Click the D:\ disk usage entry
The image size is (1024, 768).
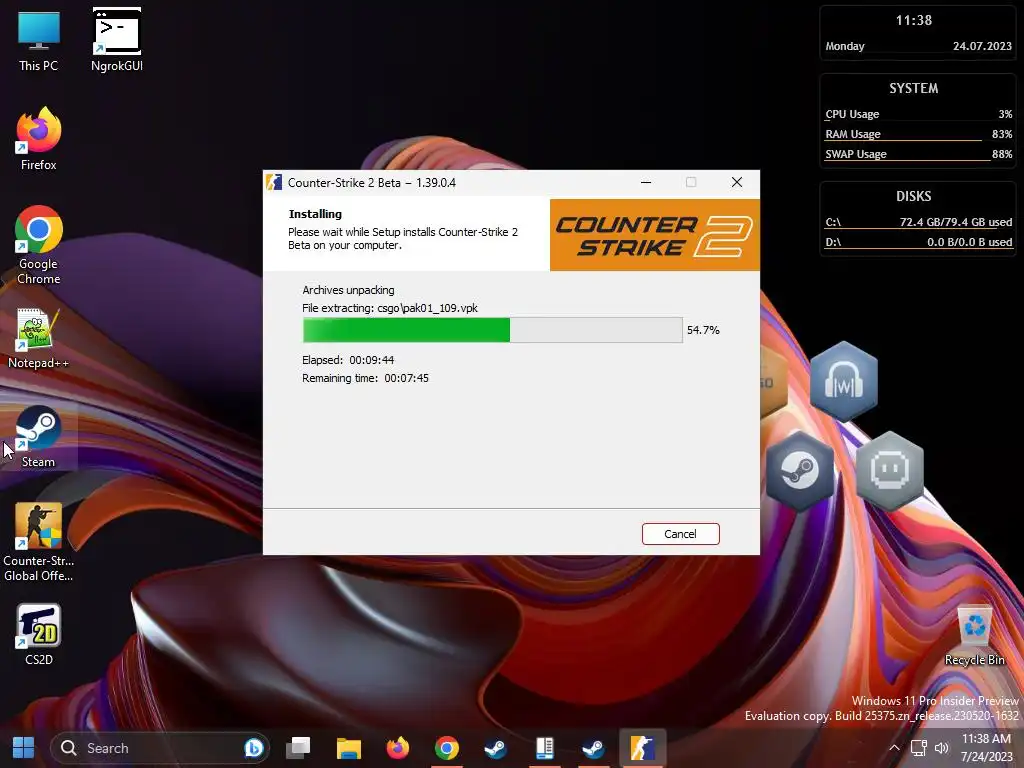(x=918, y=242)
